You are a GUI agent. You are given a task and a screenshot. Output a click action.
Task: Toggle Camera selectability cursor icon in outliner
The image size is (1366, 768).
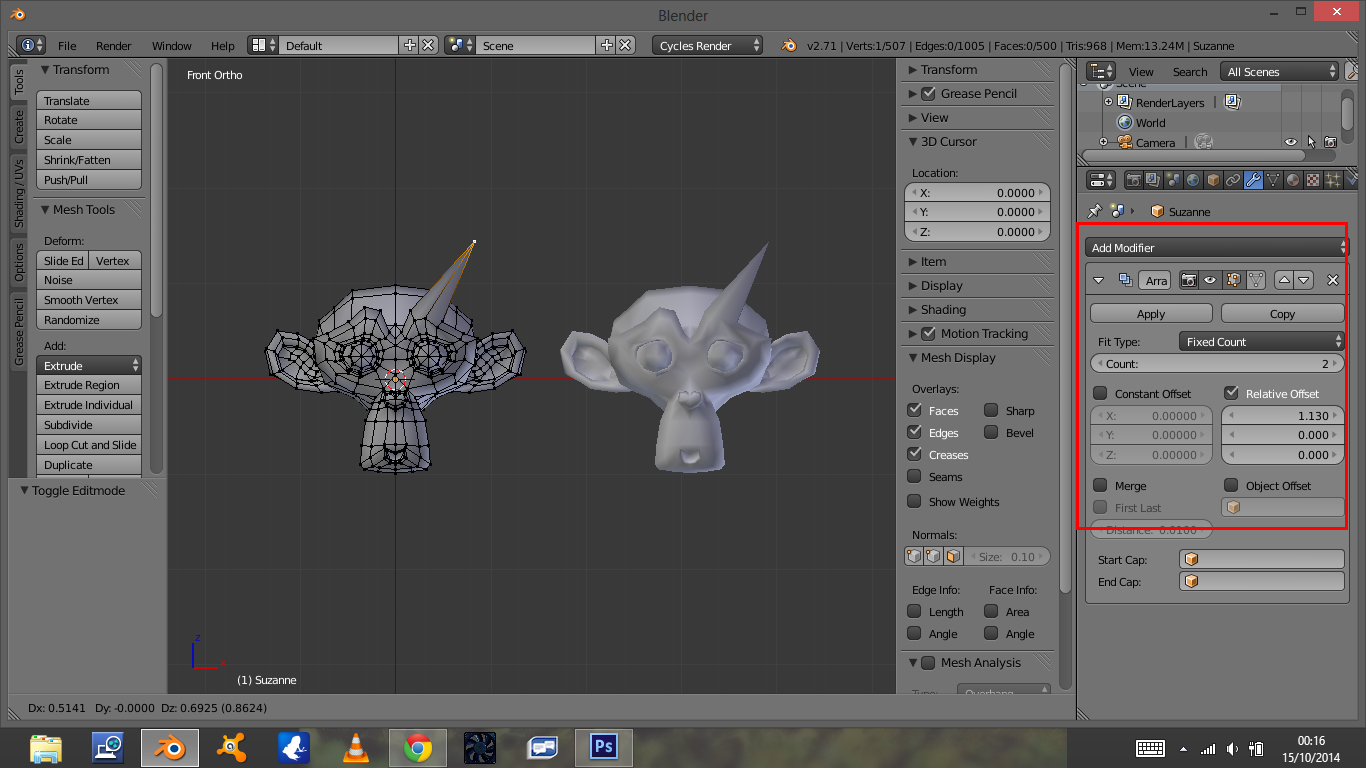point(1311,142)
